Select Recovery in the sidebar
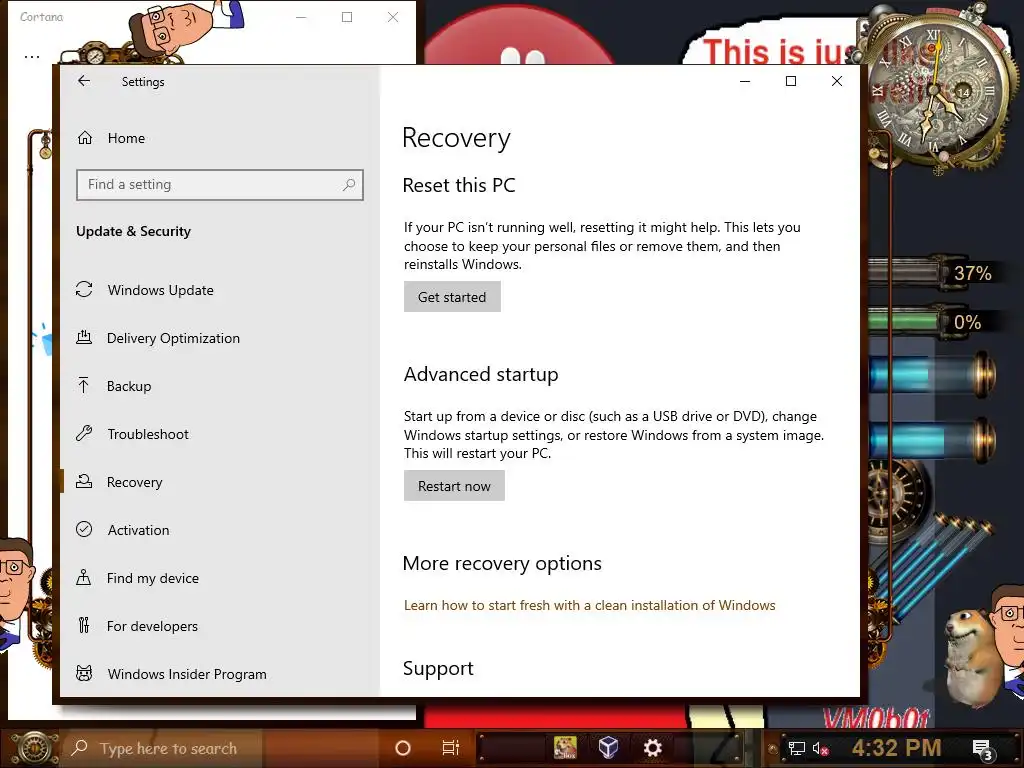The height and width of the screenshot is (768, 1024). pyautogui.click(x=135, y=482)
